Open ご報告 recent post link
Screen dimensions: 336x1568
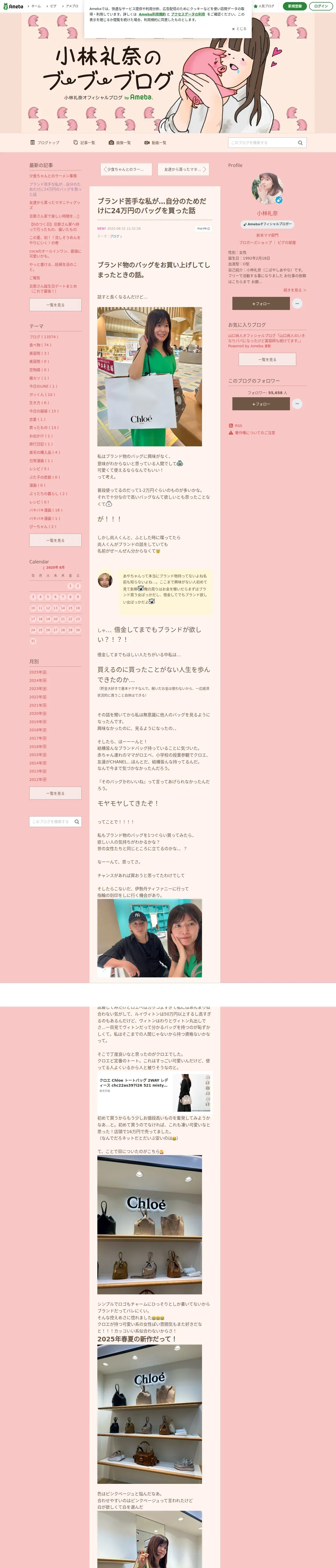(35, 278)
